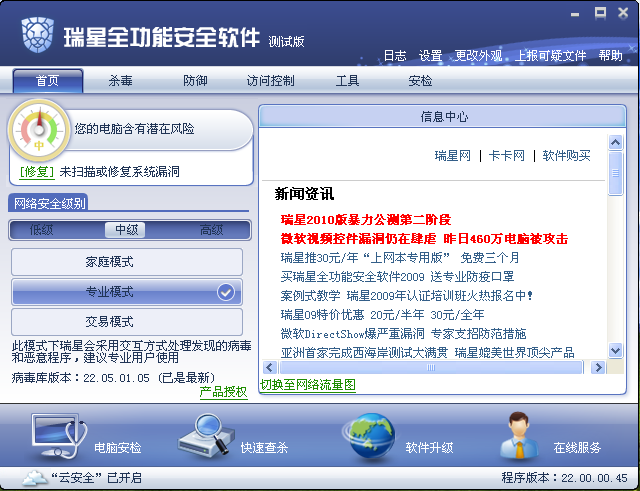Click the horizontal scroll right arrow

pos(598,367)
